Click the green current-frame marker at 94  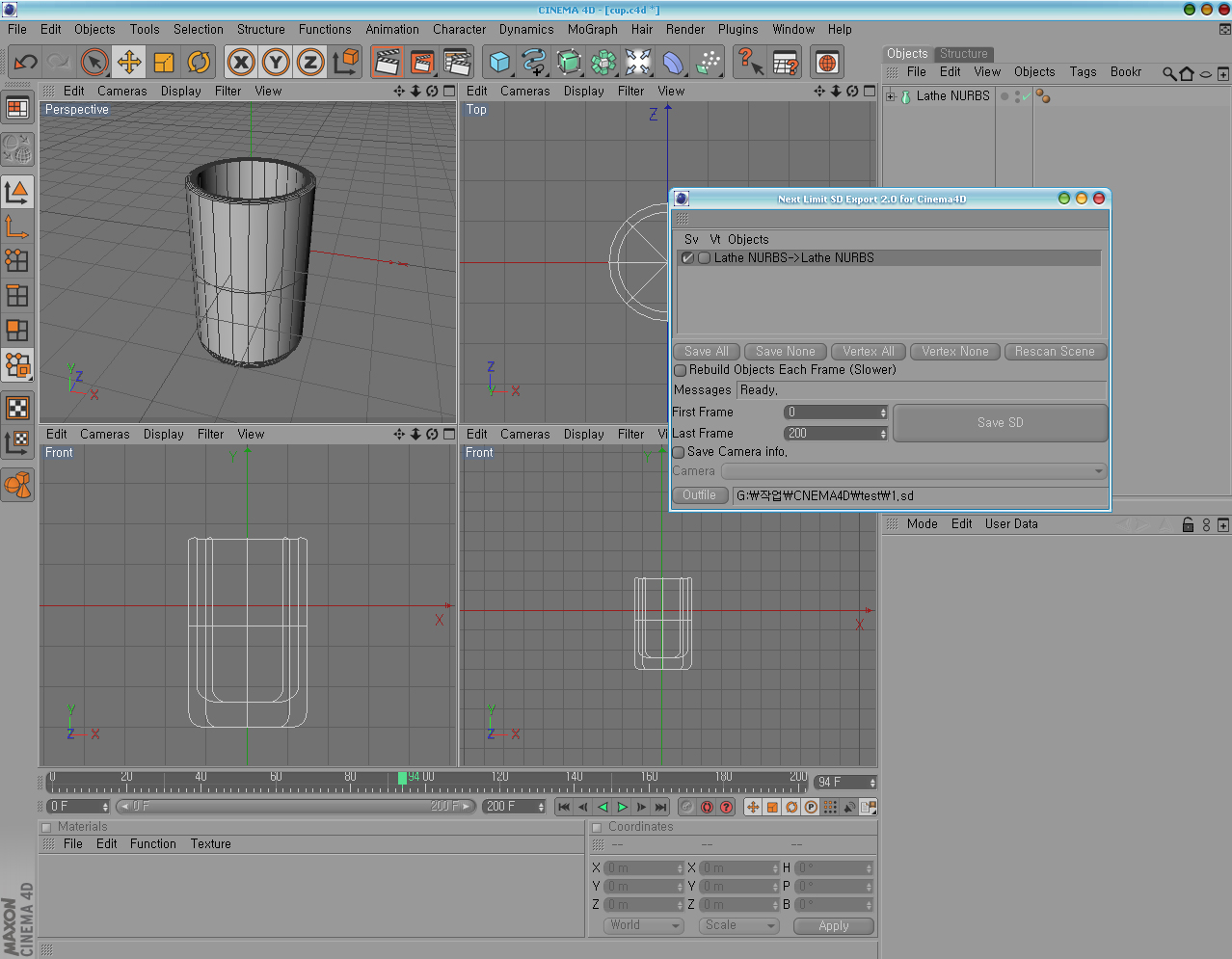(402, 778)
